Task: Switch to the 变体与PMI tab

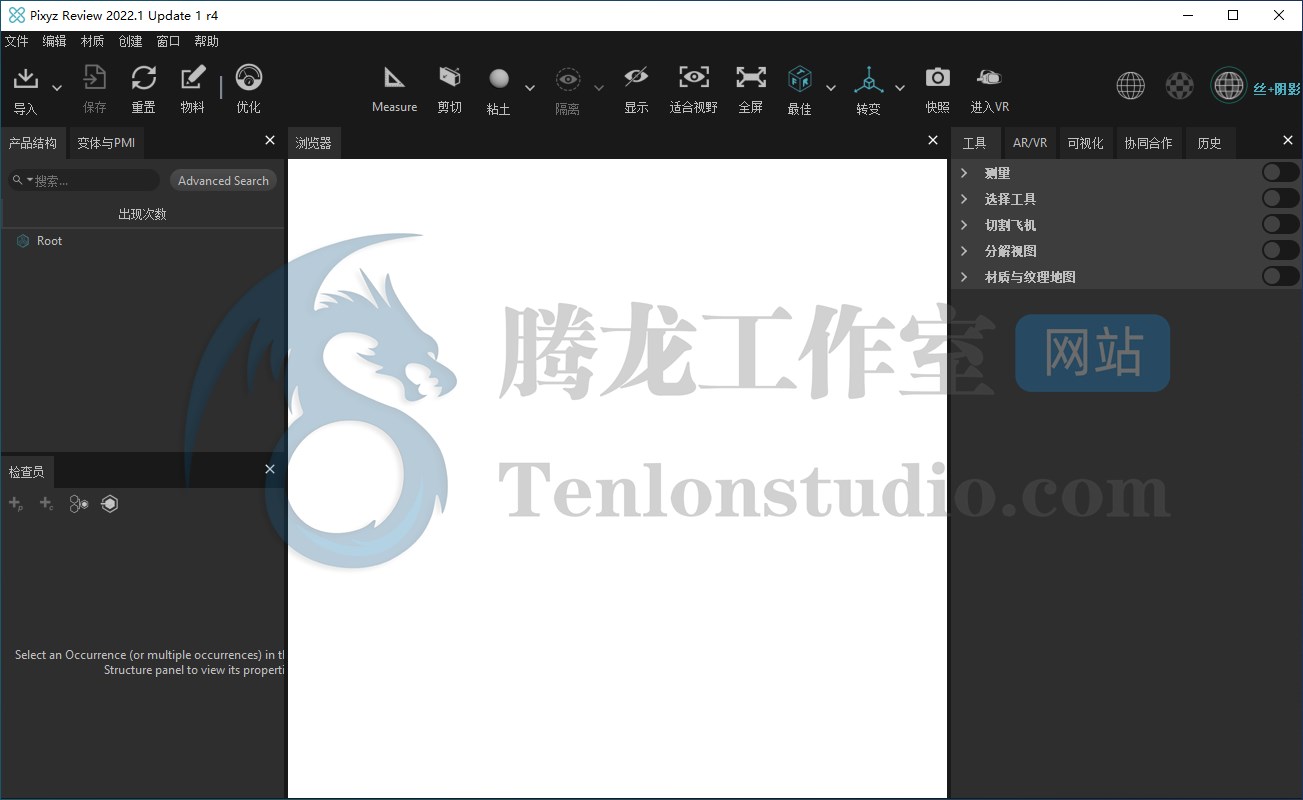Action: [106, 143]
